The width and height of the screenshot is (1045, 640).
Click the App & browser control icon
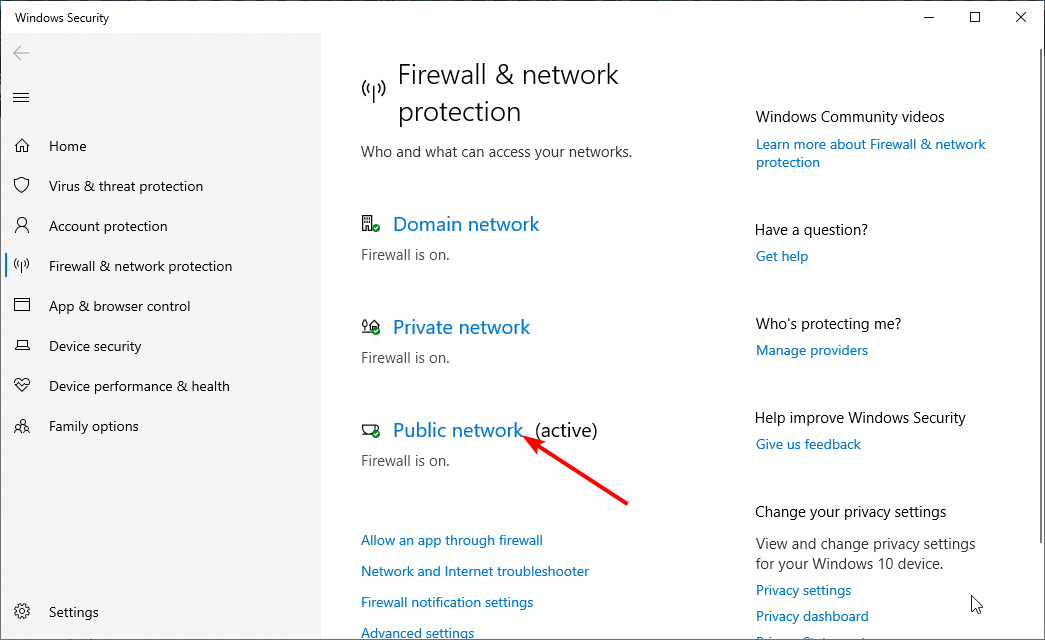22,306
